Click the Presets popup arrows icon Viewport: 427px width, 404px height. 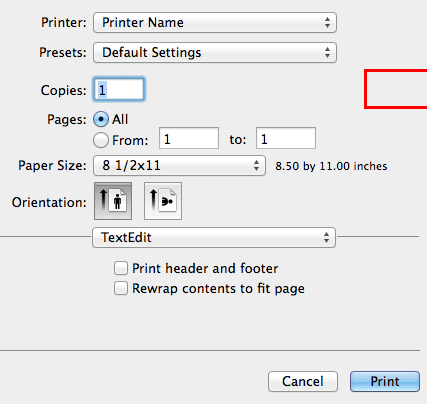[x=327, y=52]
